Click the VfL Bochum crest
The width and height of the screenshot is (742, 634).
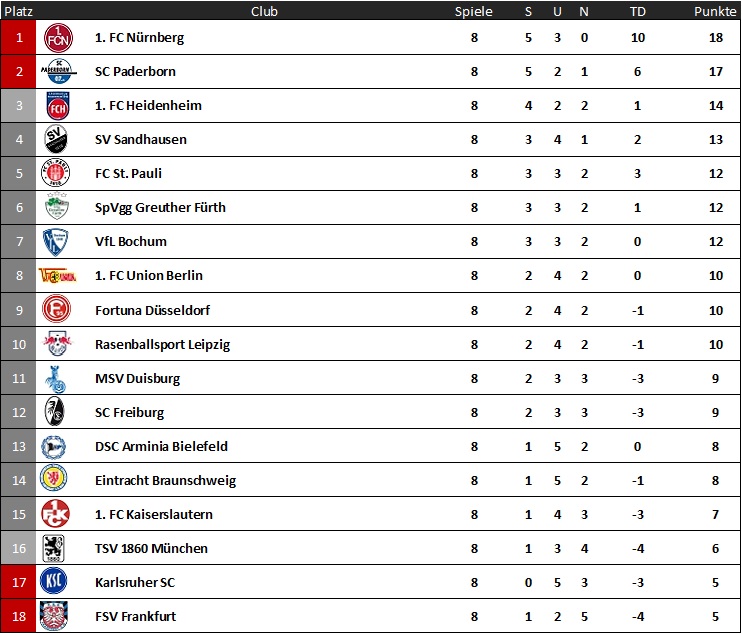click(x=55, y=242)
